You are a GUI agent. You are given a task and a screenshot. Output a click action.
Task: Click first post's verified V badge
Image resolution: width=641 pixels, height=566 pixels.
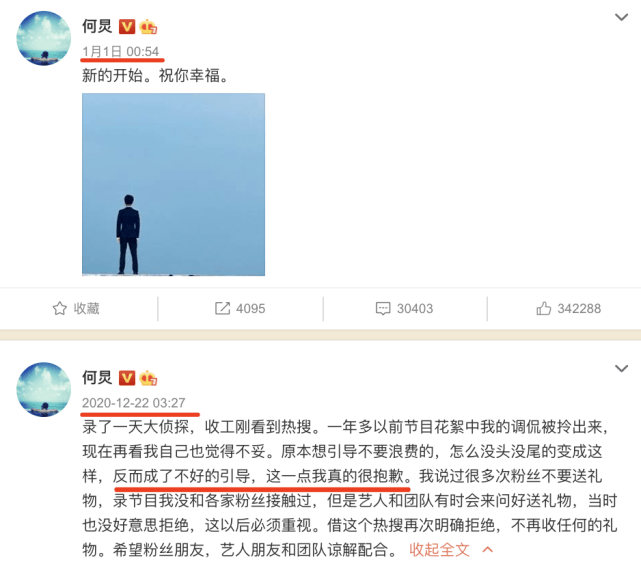tap(127, 27)
